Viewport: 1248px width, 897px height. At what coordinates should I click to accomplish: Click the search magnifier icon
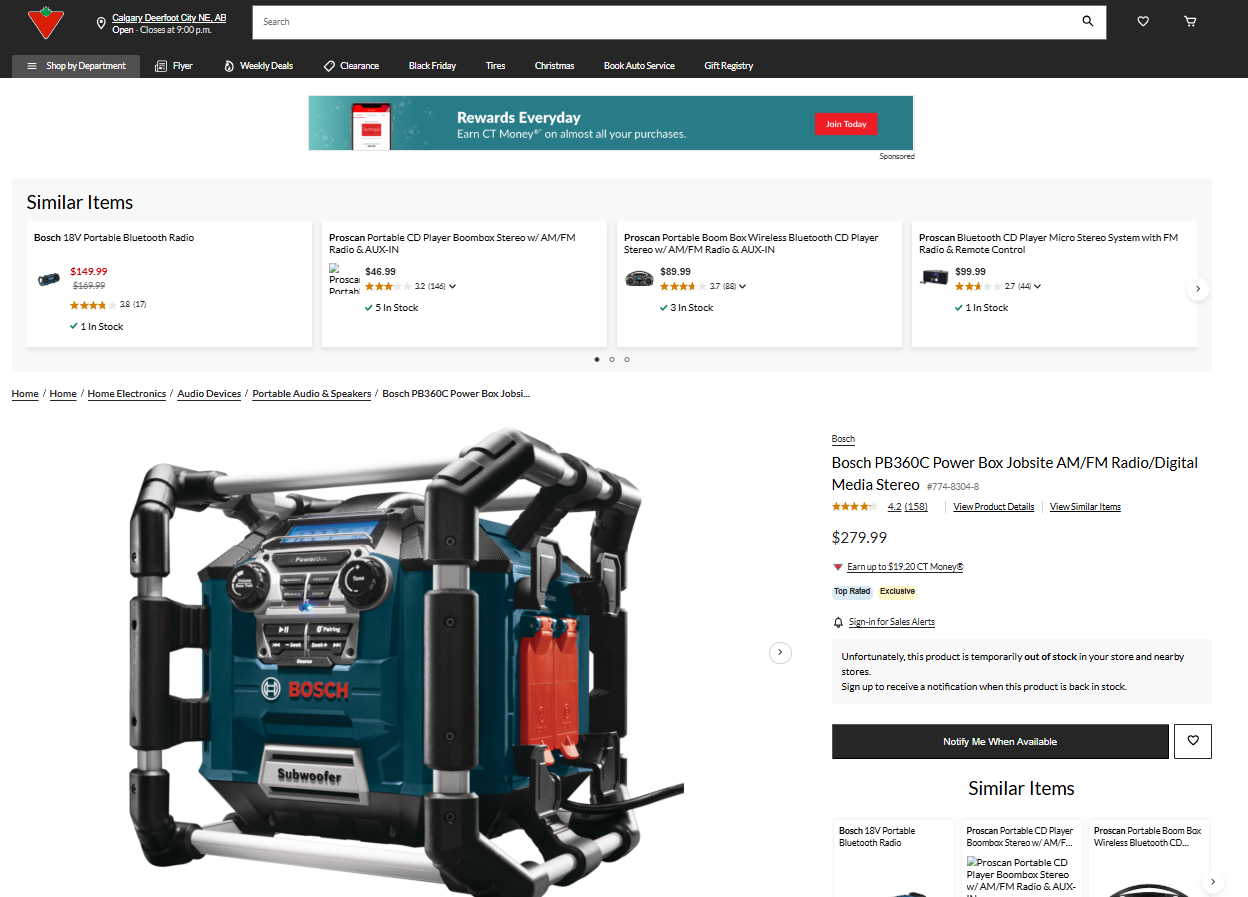tap(1087, 21)
